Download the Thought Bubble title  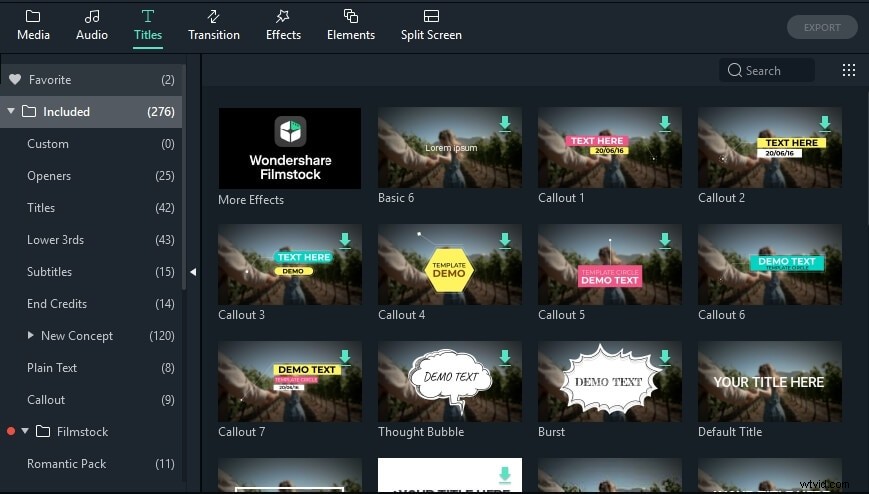coord(505,357)
